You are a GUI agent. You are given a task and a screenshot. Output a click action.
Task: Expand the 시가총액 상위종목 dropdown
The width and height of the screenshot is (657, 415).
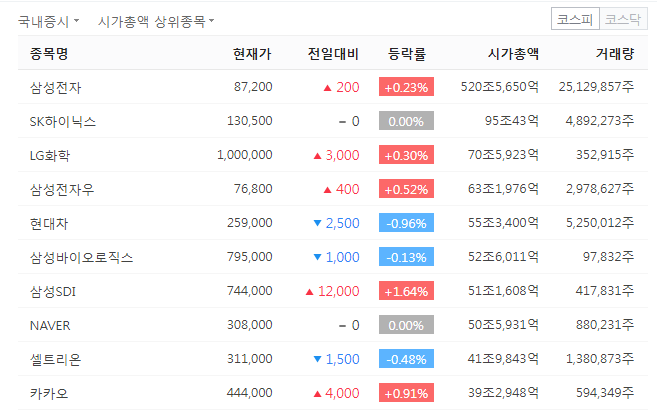[155, 21]
